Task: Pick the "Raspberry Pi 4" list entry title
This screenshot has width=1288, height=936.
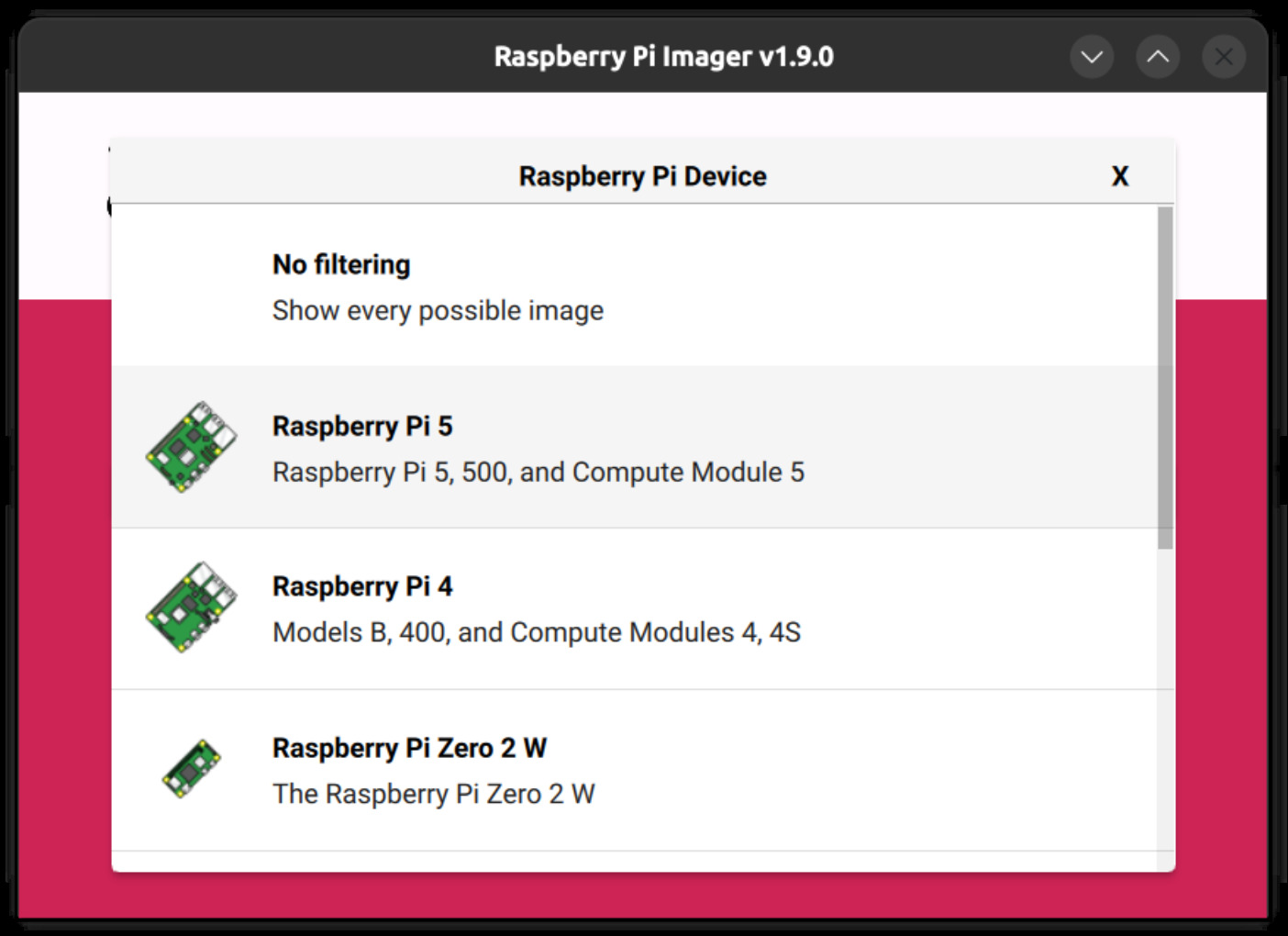Action: point(362,587)
